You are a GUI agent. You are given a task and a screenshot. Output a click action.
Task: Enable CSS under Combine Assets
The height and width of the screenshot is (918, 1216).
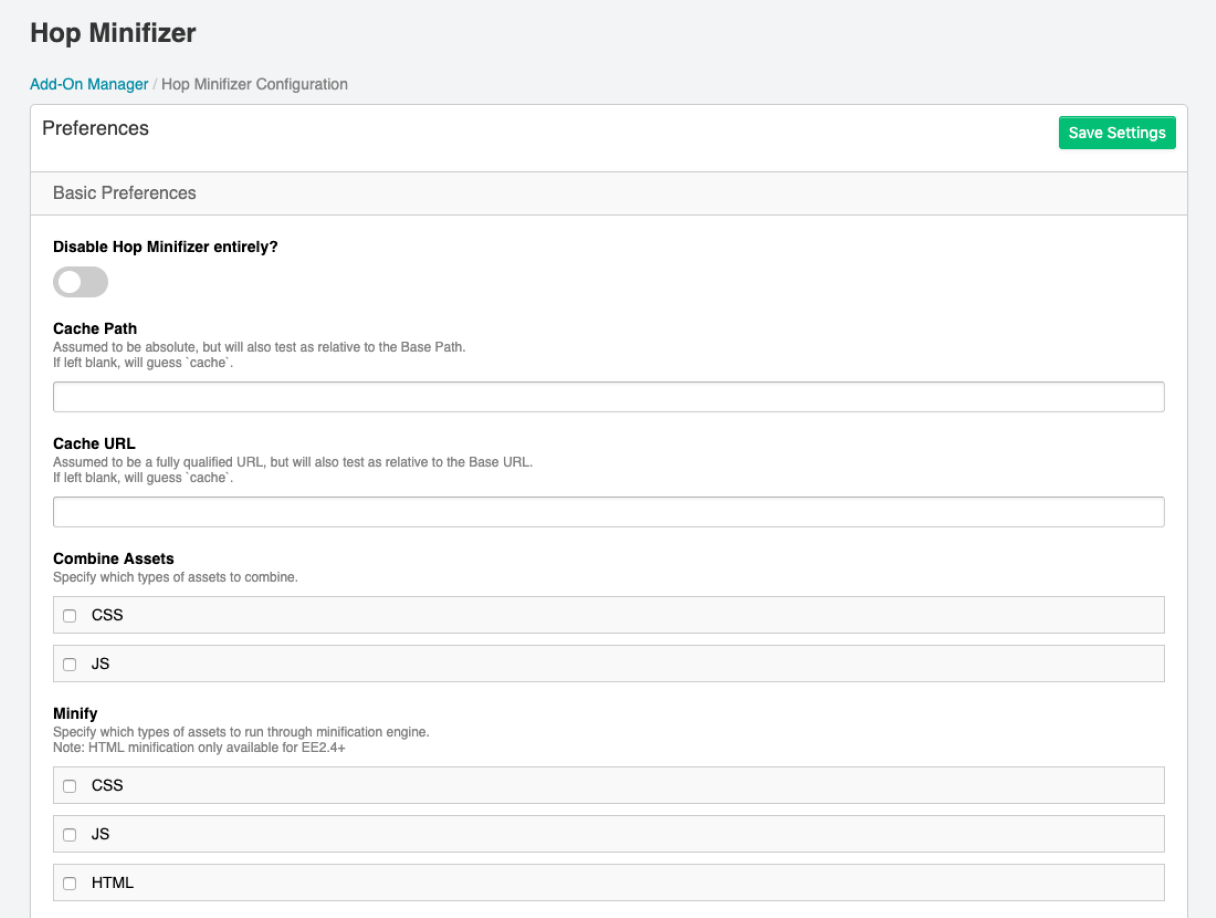tap(69, 615)
